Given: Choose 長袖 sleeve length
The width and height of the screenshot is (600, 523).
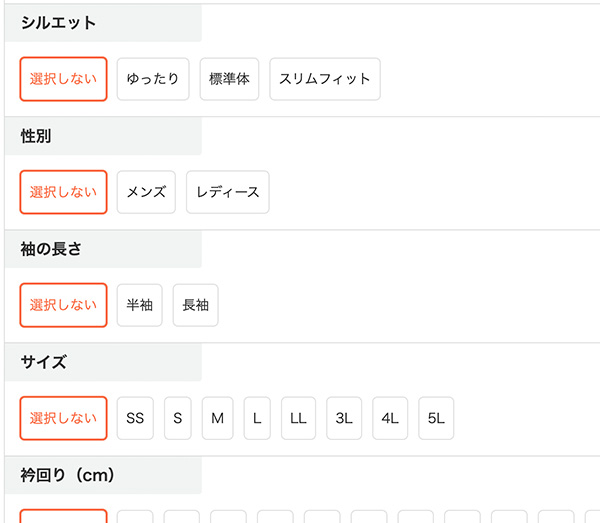Looking at the screenshot, I should tap(195, 305).
